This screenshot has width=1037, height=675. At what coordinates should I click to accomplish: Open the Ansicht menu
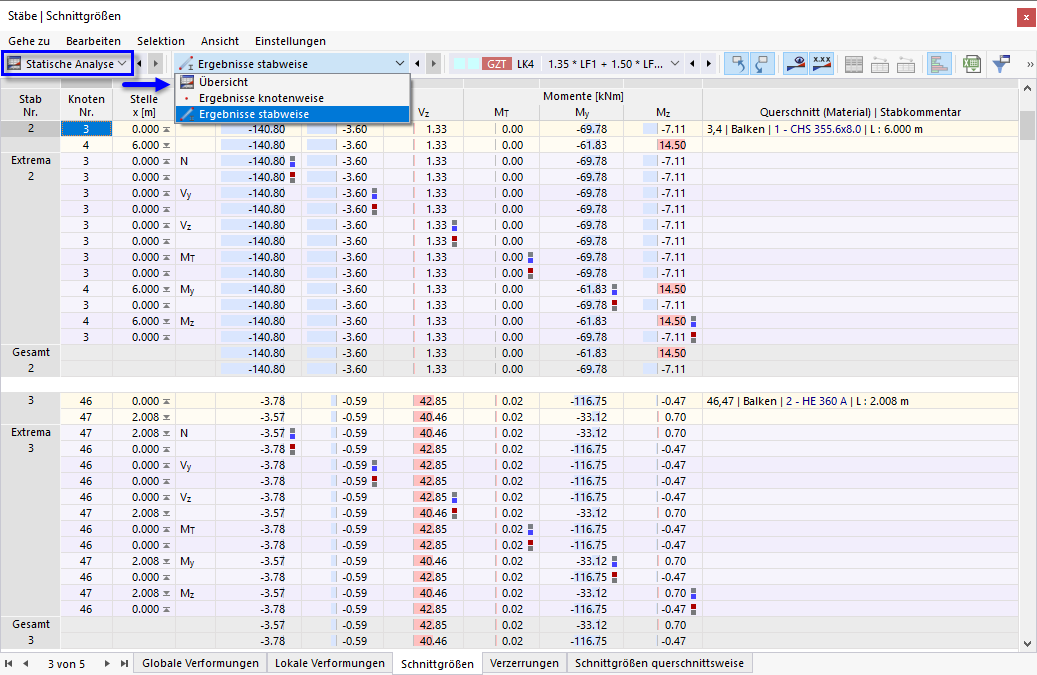[220, 41]
